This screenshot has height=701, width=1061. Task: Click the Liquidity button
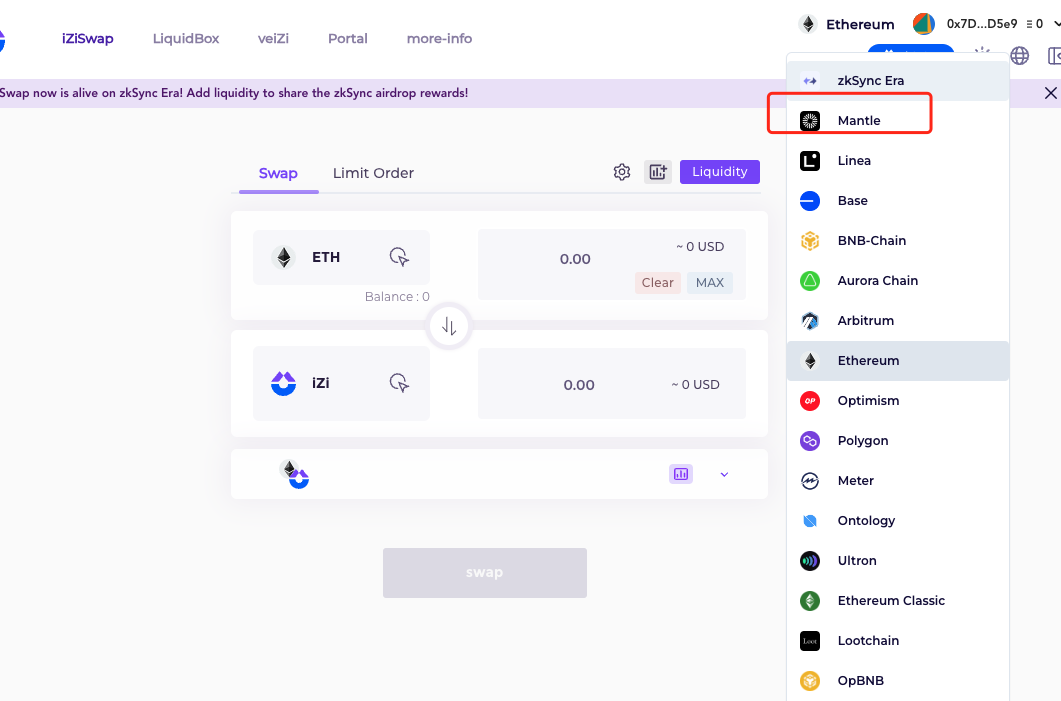pyautogui.click(x=720, y=172)
